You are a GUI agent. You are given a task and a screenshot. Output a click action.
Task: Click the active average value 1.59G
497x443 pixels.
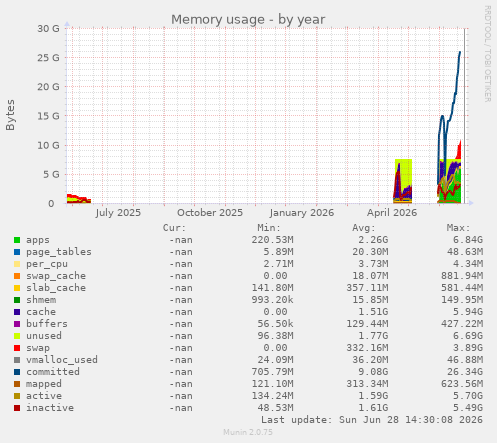coord(373,396)
